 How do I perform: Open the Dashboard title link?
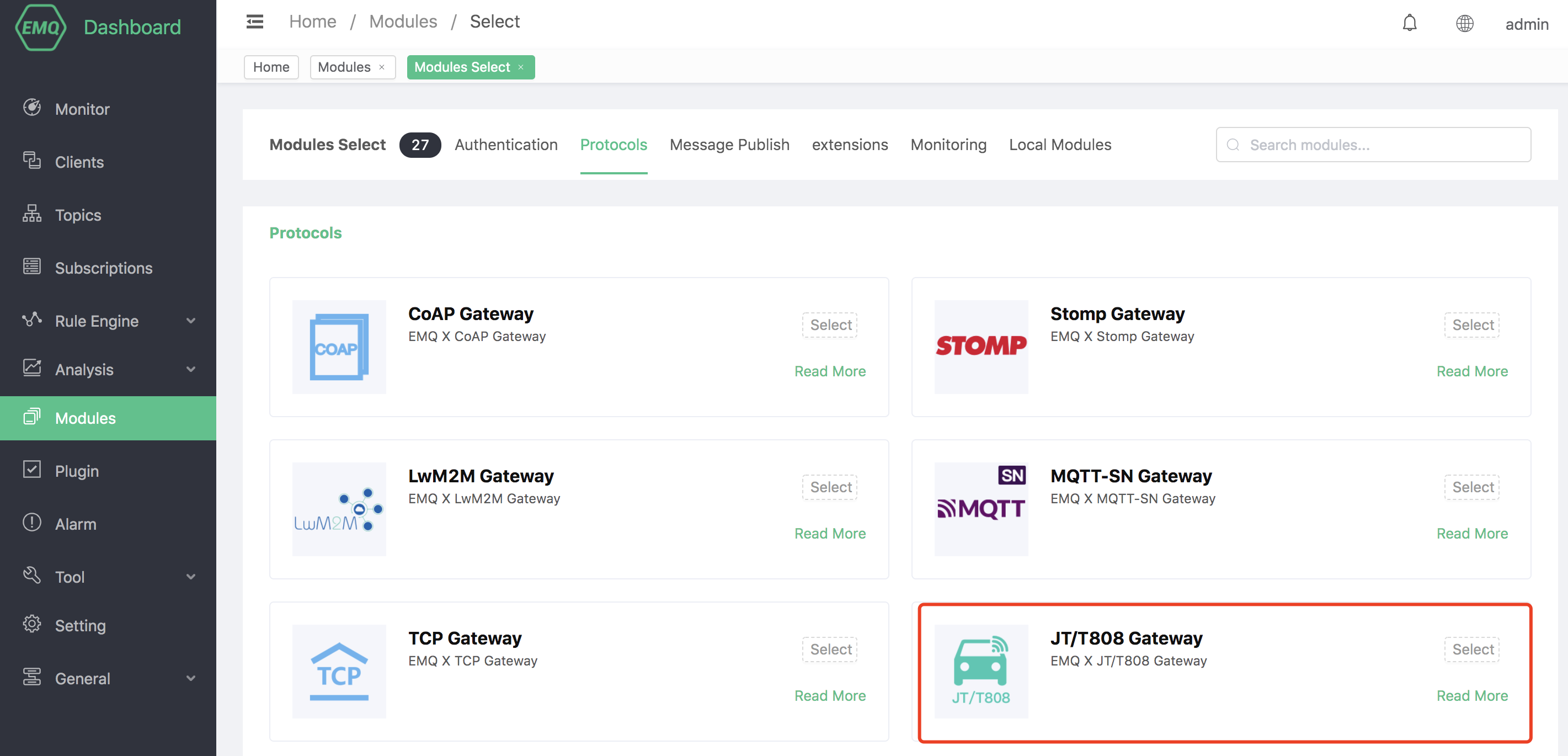point(132,28)
